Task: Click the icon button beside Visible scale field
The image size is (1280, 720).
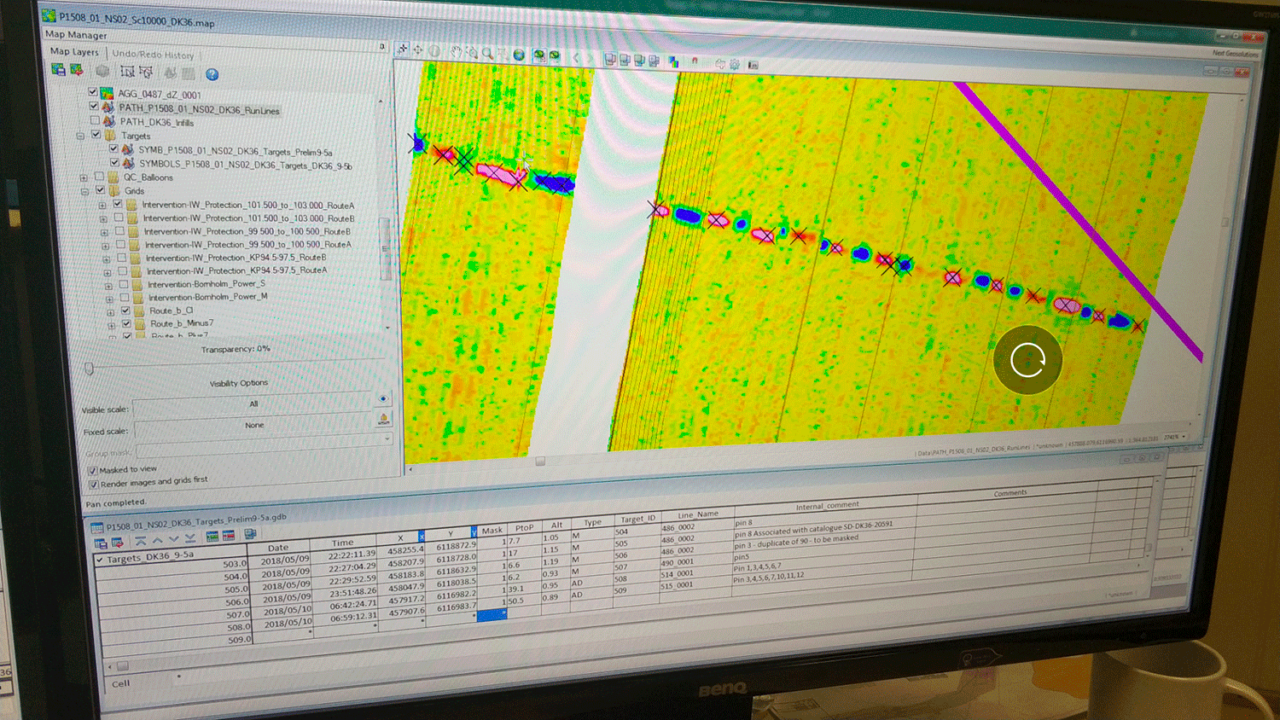Action: tap(383, 399)
